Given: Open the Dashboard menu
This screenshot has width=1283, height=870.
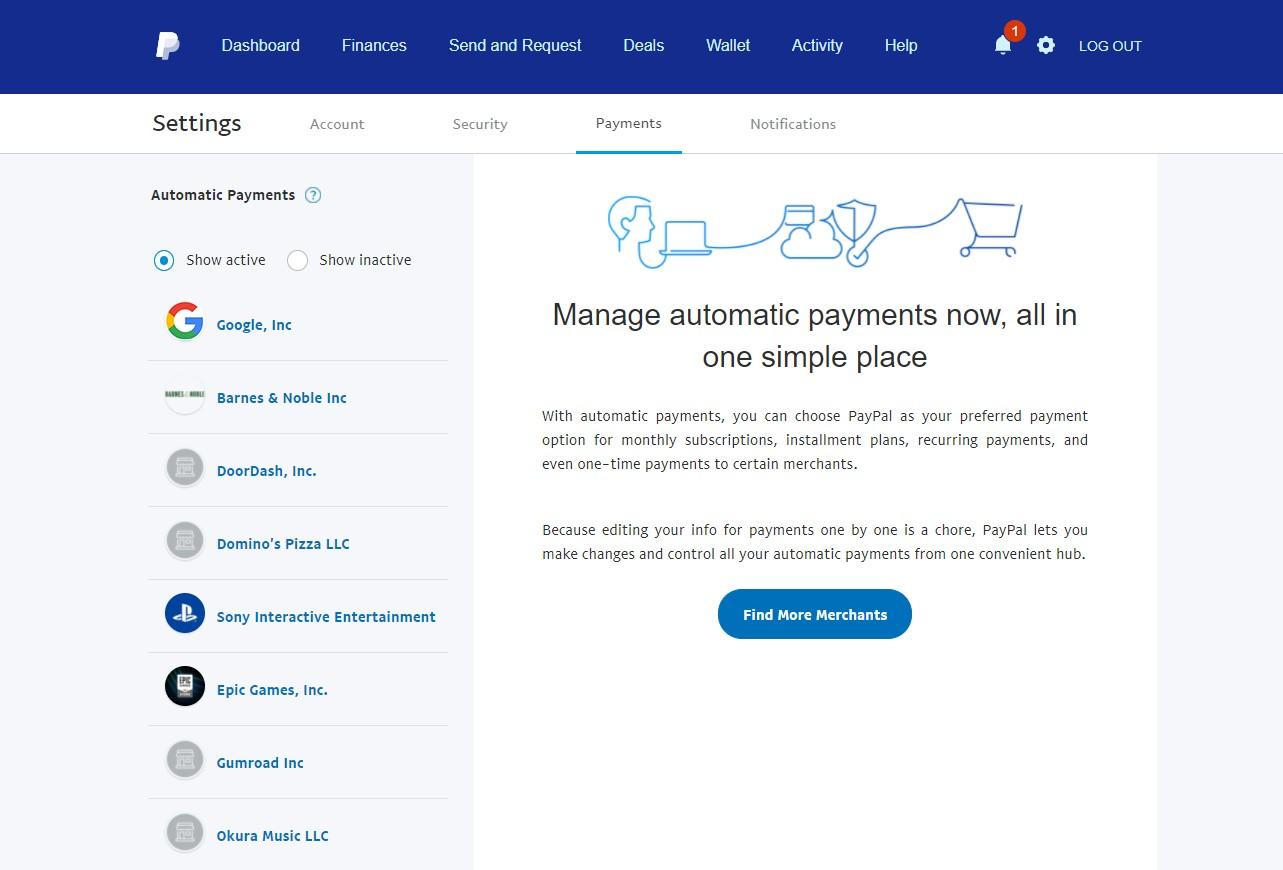Looking at the screenshot, I should click(261, 45).
